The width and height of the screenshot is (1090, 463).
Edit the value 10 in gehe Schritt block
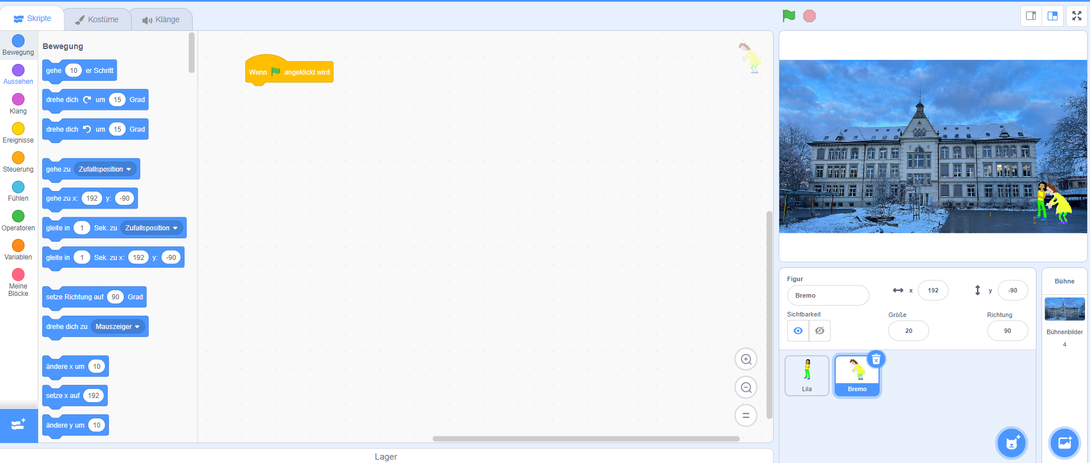pos(74,70)
